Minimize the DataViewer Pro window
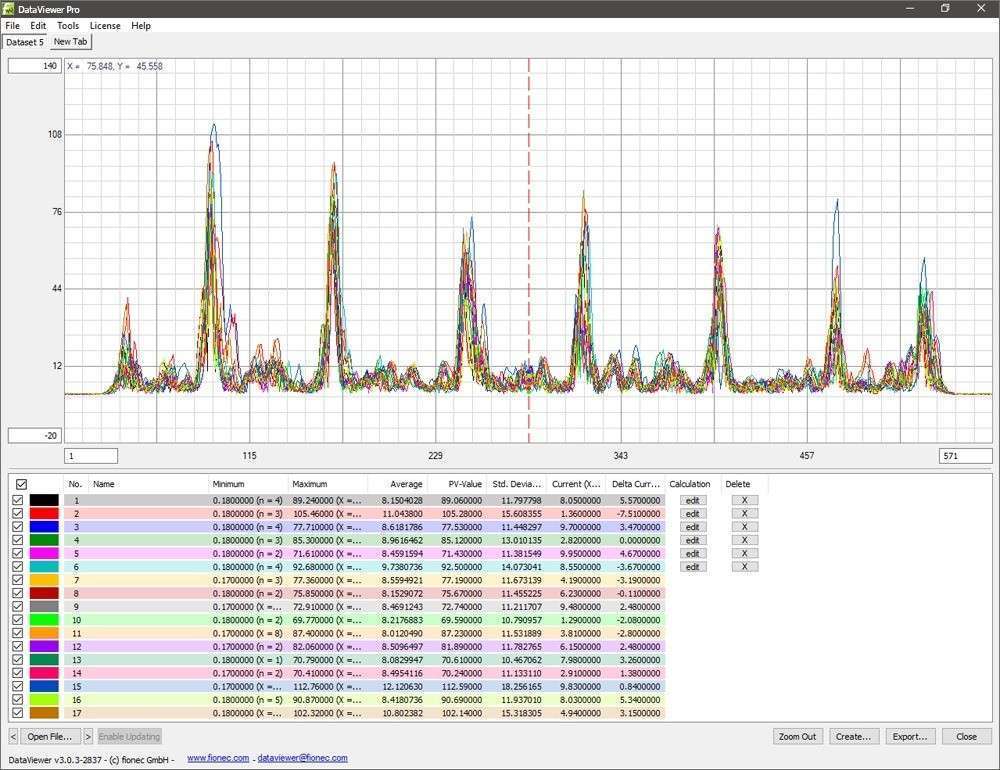Screen dimensions: 1000x770 pos(910,8)
